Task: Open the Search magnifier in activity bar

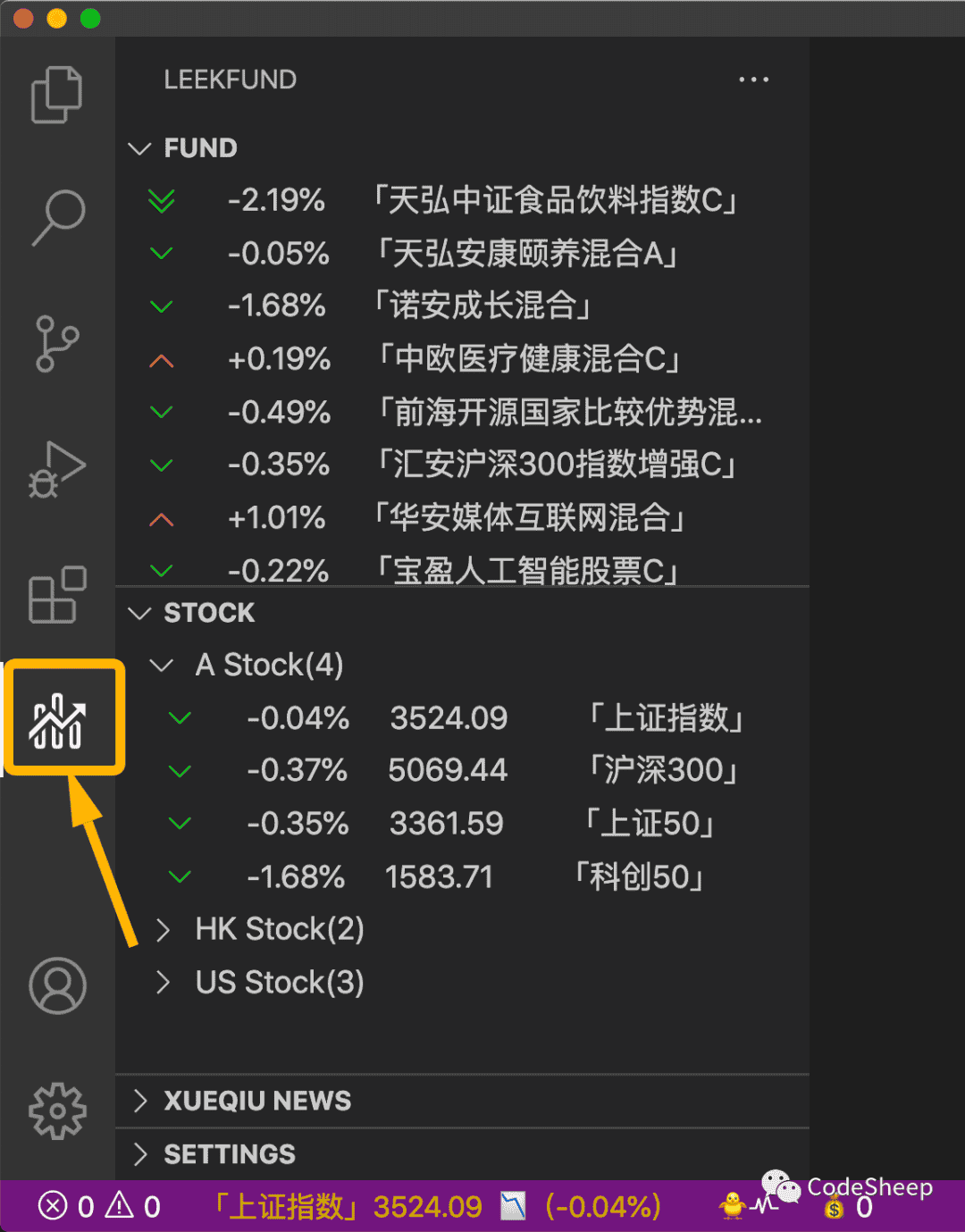Action: [x=58, y=217]
